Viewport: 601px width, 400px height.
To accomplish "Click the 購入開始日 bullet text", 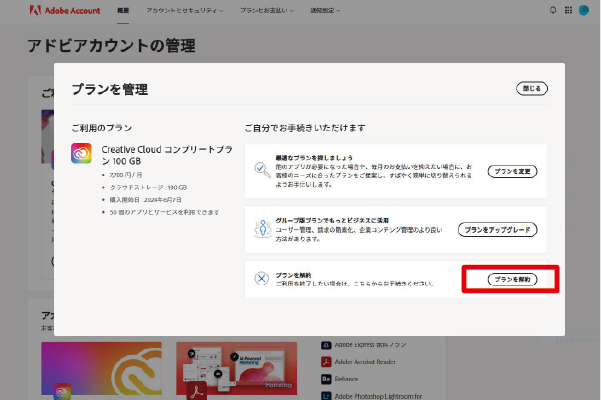I will click(x=145, y=200).
